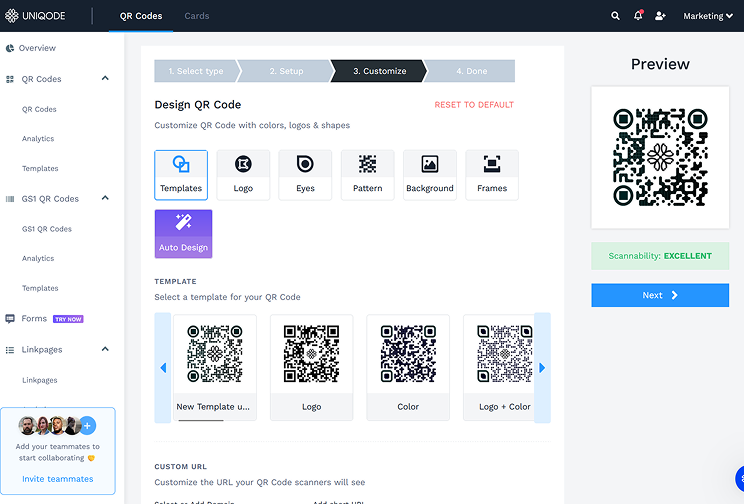
Task: Open the Pattern design option
Action: click(367, 175)
